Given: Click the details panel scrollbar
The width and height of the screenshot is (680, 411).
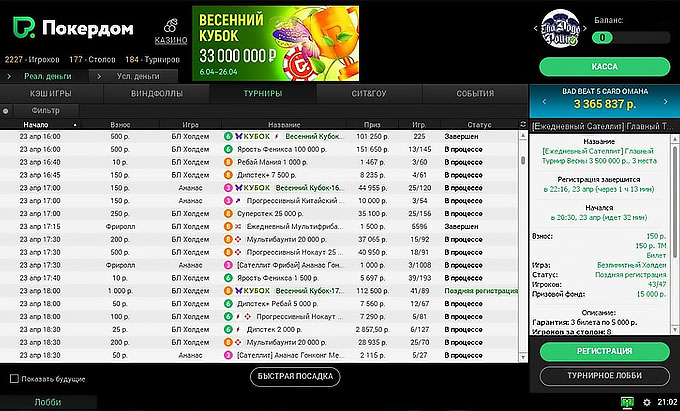Looking at the screenshot, I should 675,202.
